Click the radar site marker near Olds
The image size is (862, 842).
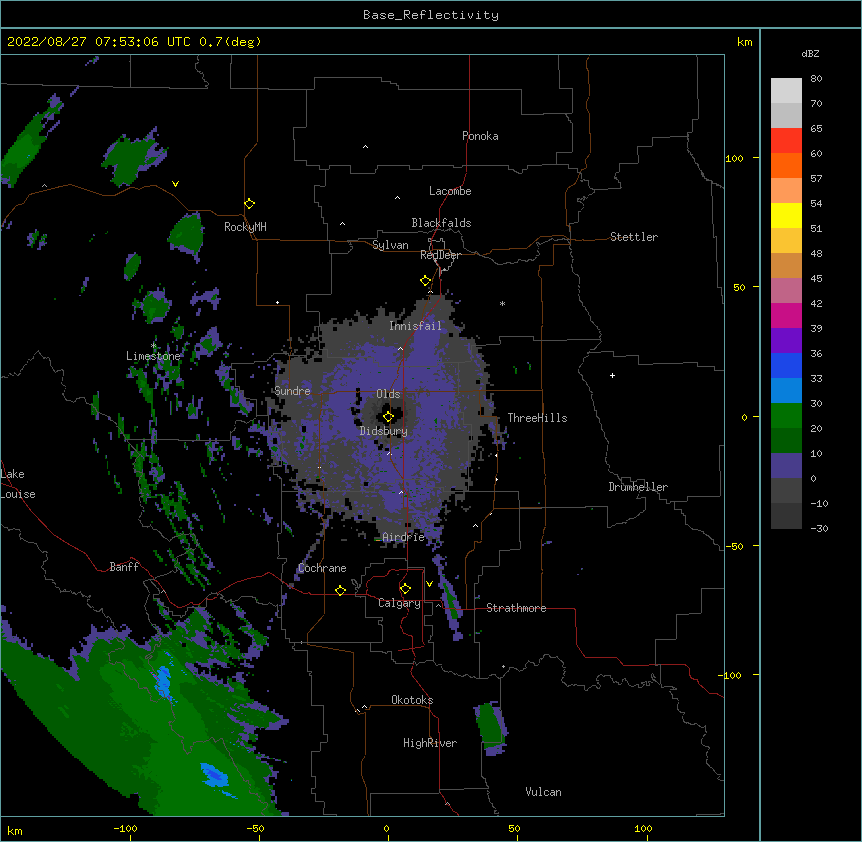[388, 417]
